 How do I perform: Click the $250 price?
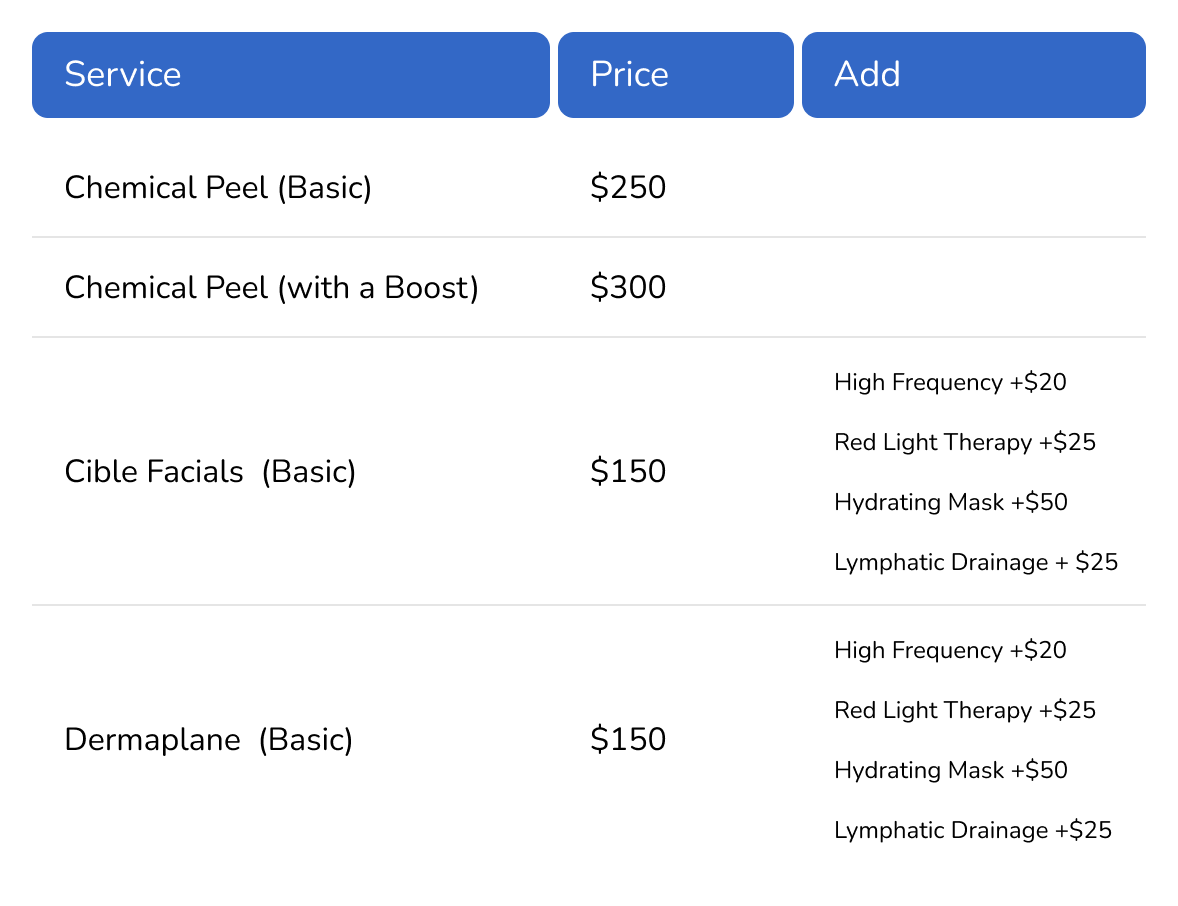[628, 187]
